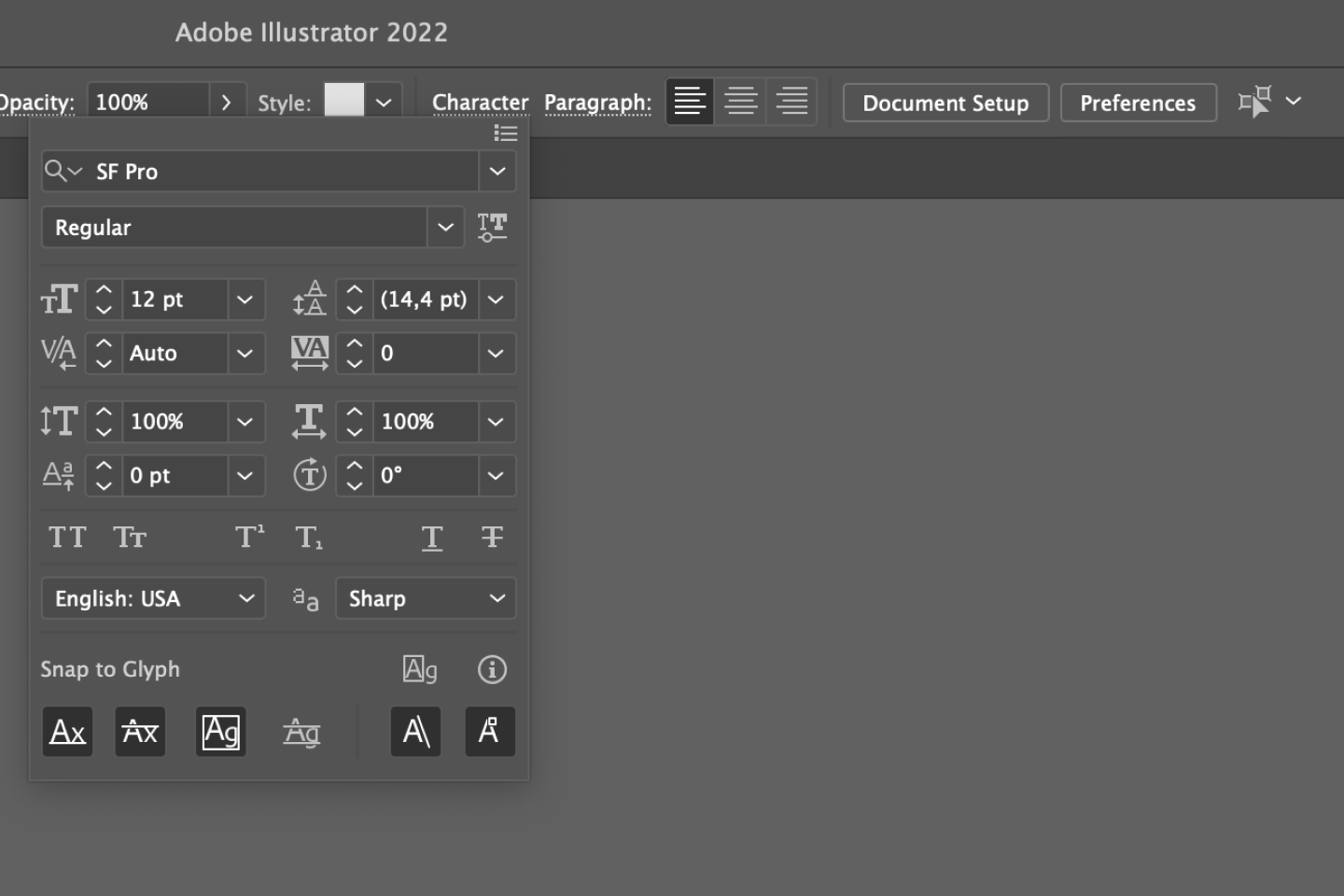This screenshot has width=1344, height=896.
Task: Click the Opacity label link
Action: tap(36, 103)
